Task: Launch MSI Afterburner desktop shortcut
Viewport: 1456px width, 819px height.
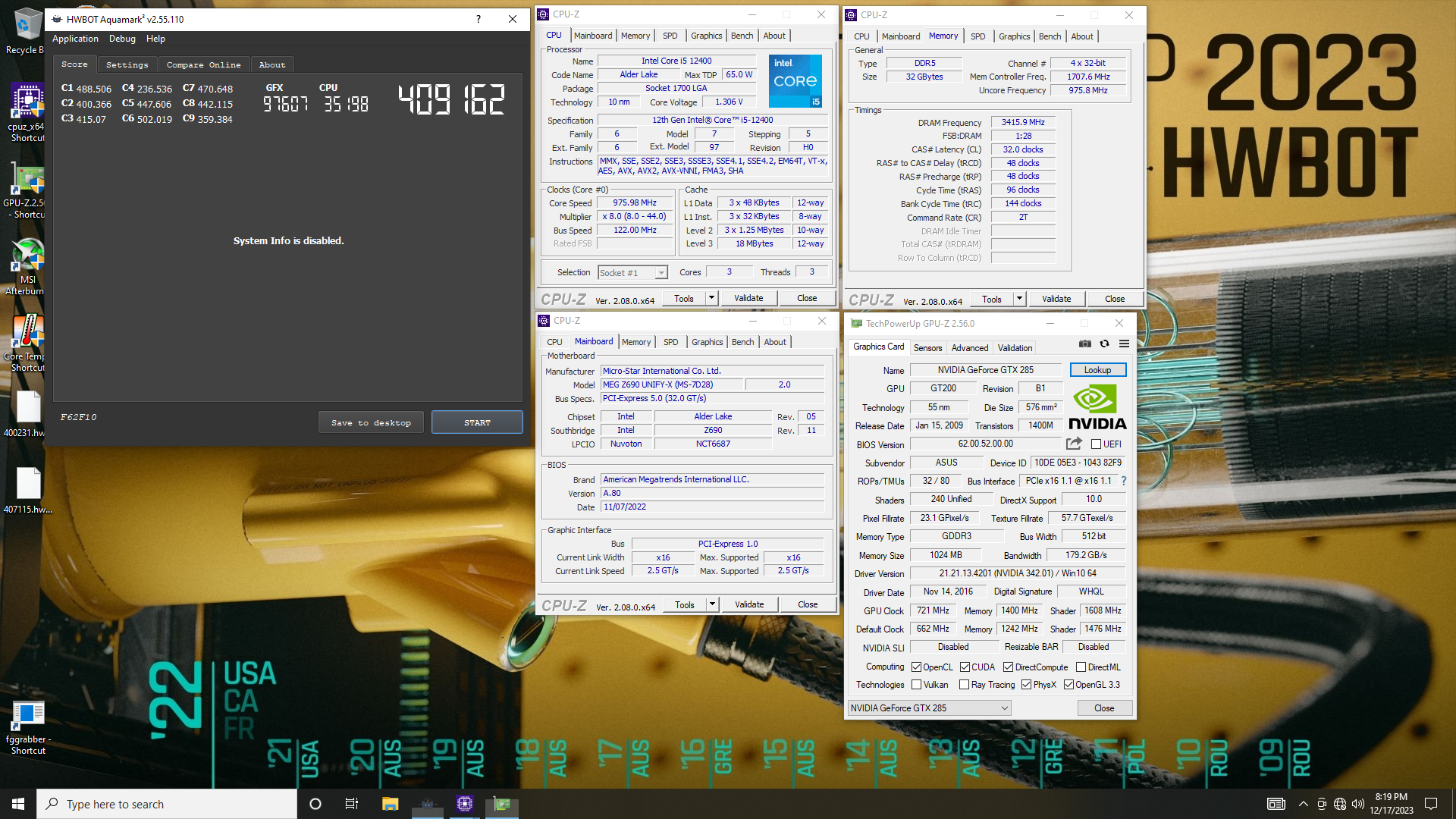Action: coord(27,267)
